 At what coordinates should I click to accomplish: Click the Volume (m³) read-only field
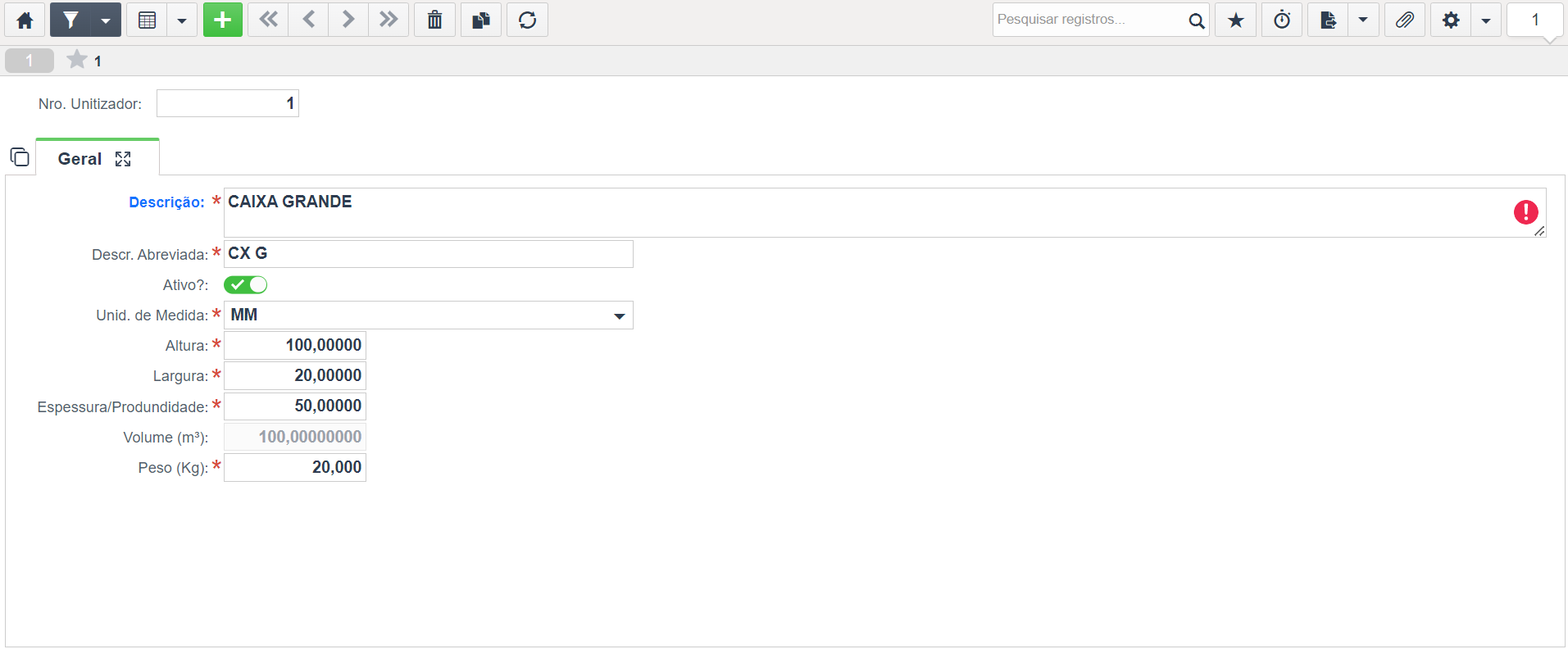tap(295, 437)
